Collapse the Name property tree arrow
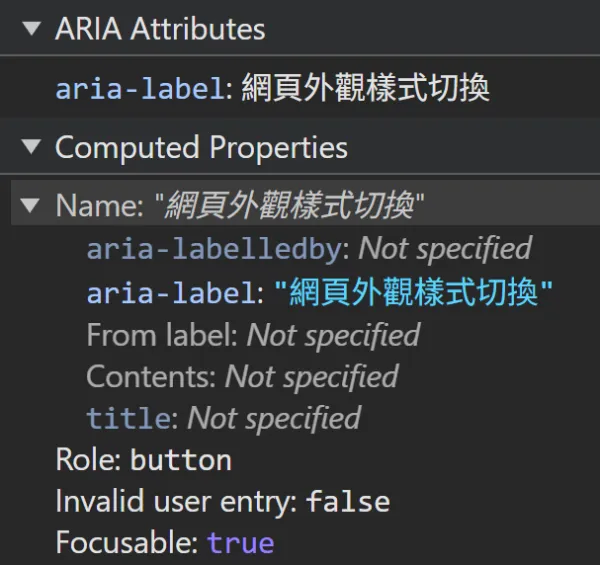 pos(33,206)
